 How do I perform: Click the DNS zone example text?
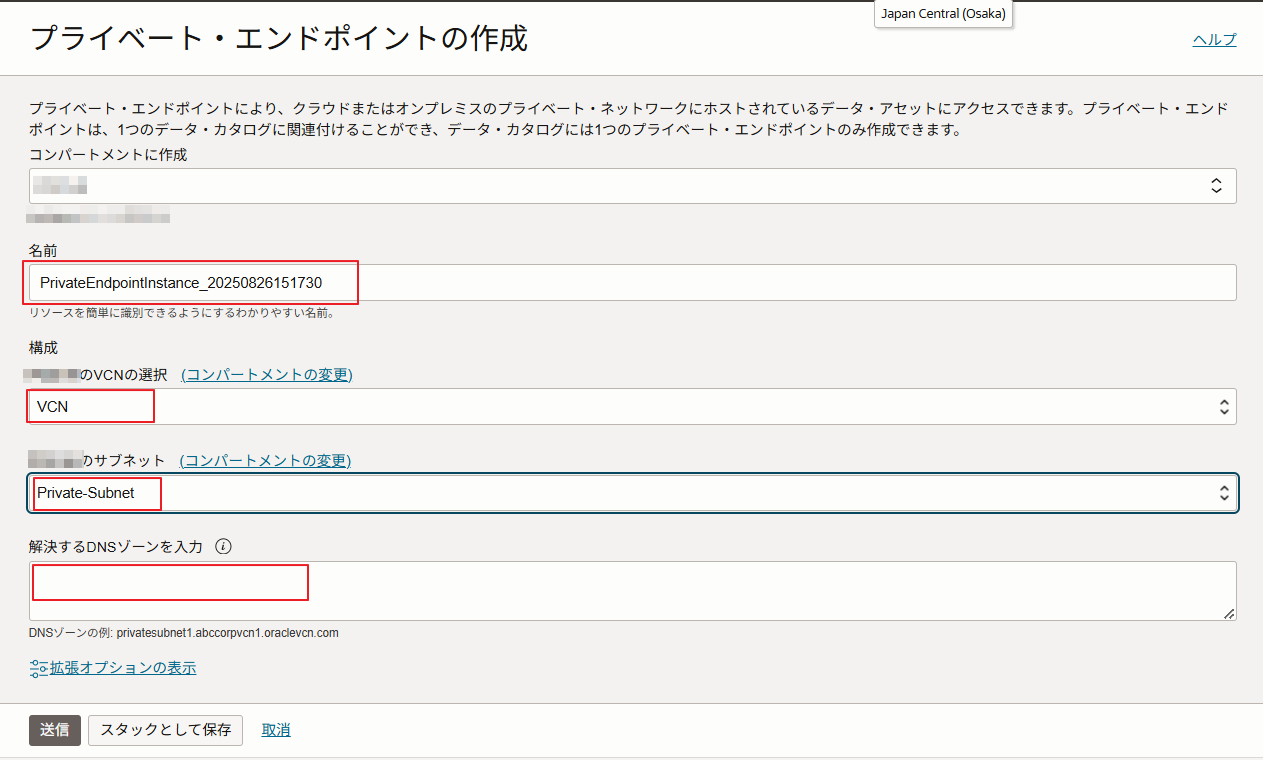click(x=184, y=633)
